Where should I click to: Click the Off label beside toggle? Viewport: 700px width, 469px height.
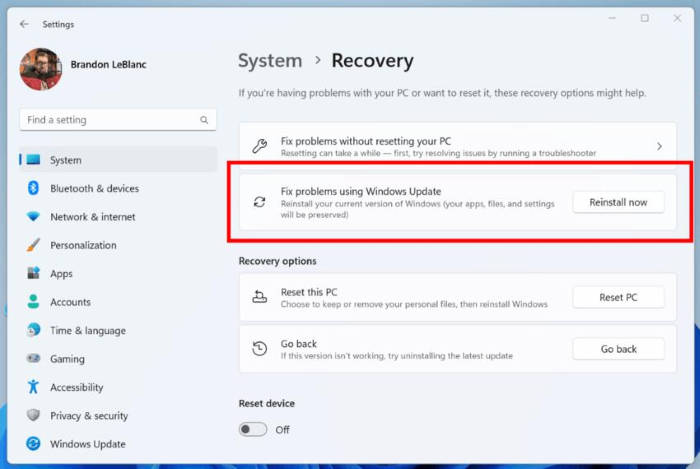pyautogui.click(x=282, y=430)
